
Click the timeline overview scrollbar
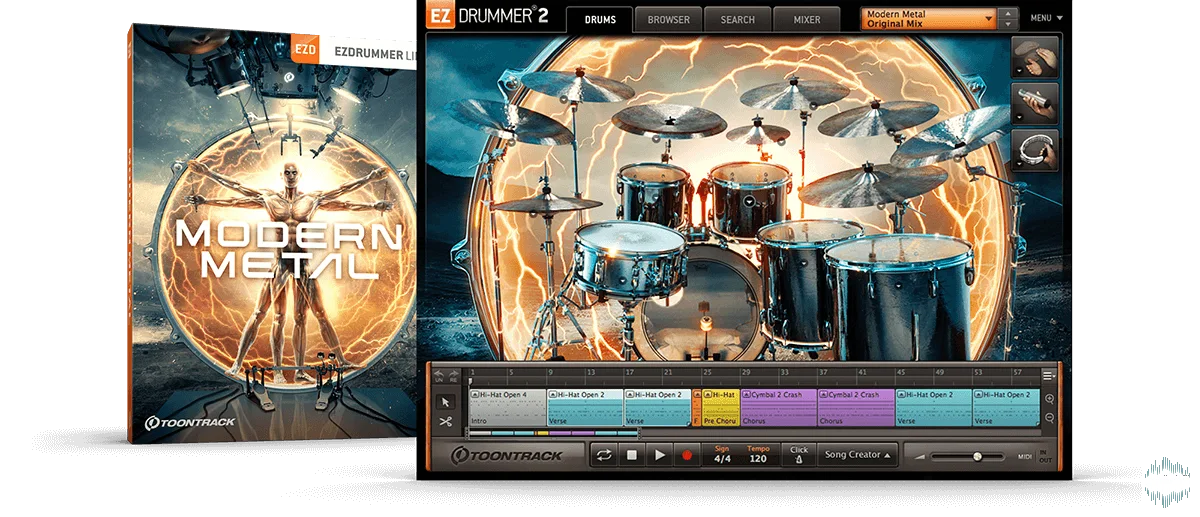[x=553, y=434]
